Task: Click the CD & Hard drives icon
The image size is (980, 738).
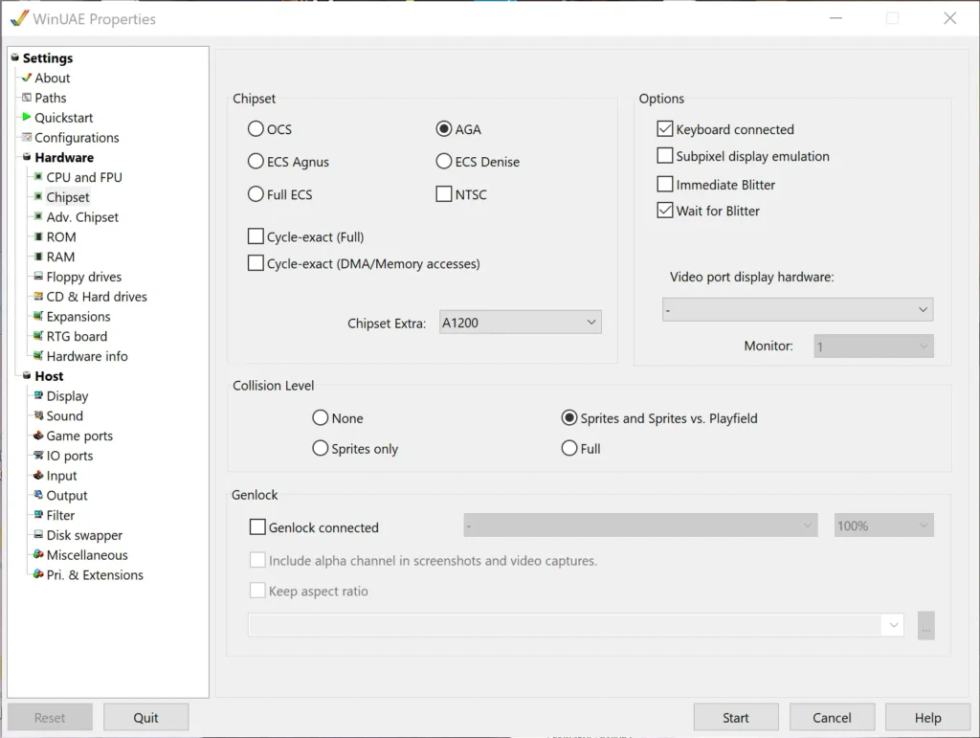Action: [38, 296]
